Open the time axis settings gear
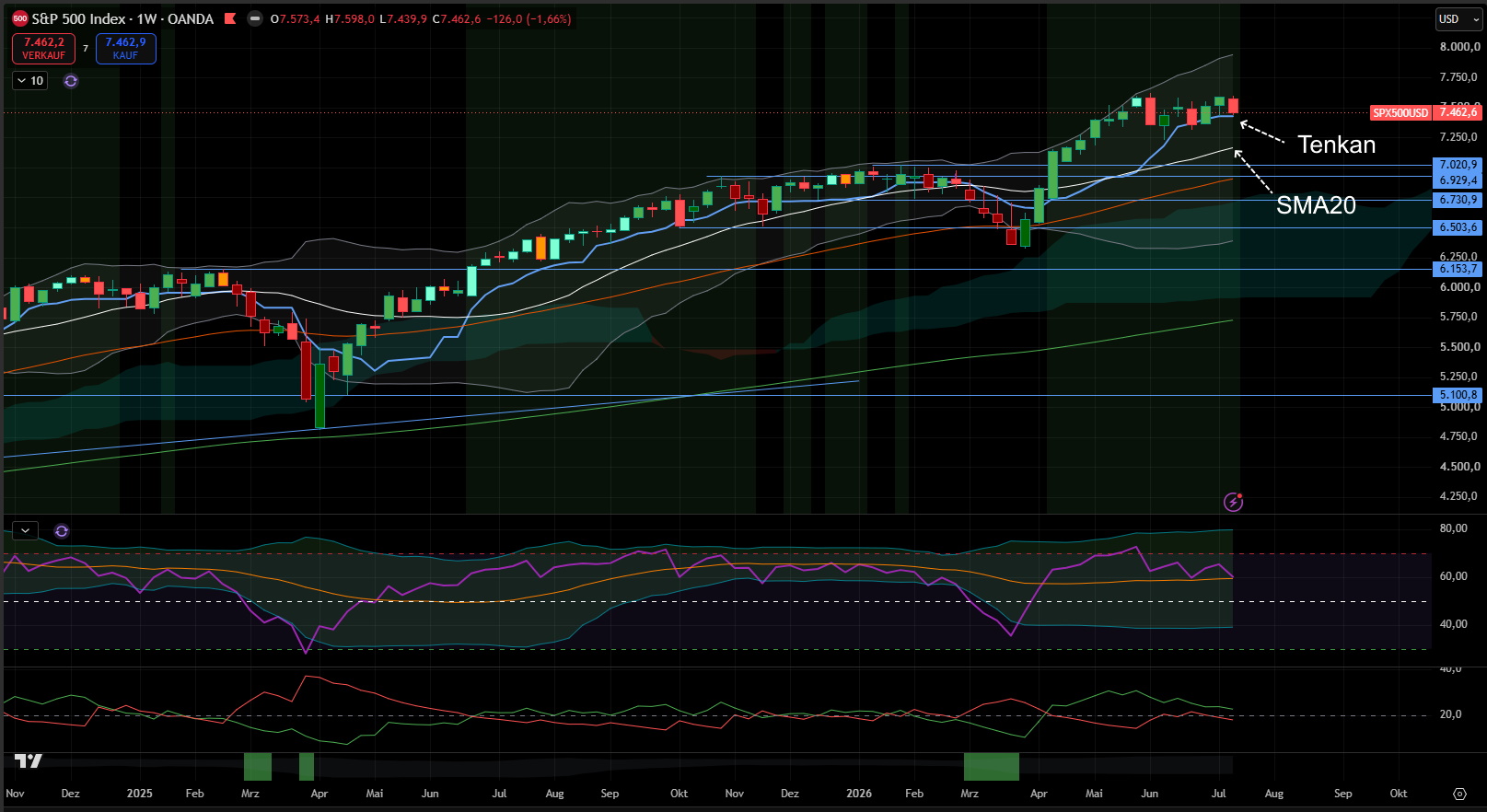 click(x=1459, y=794)
